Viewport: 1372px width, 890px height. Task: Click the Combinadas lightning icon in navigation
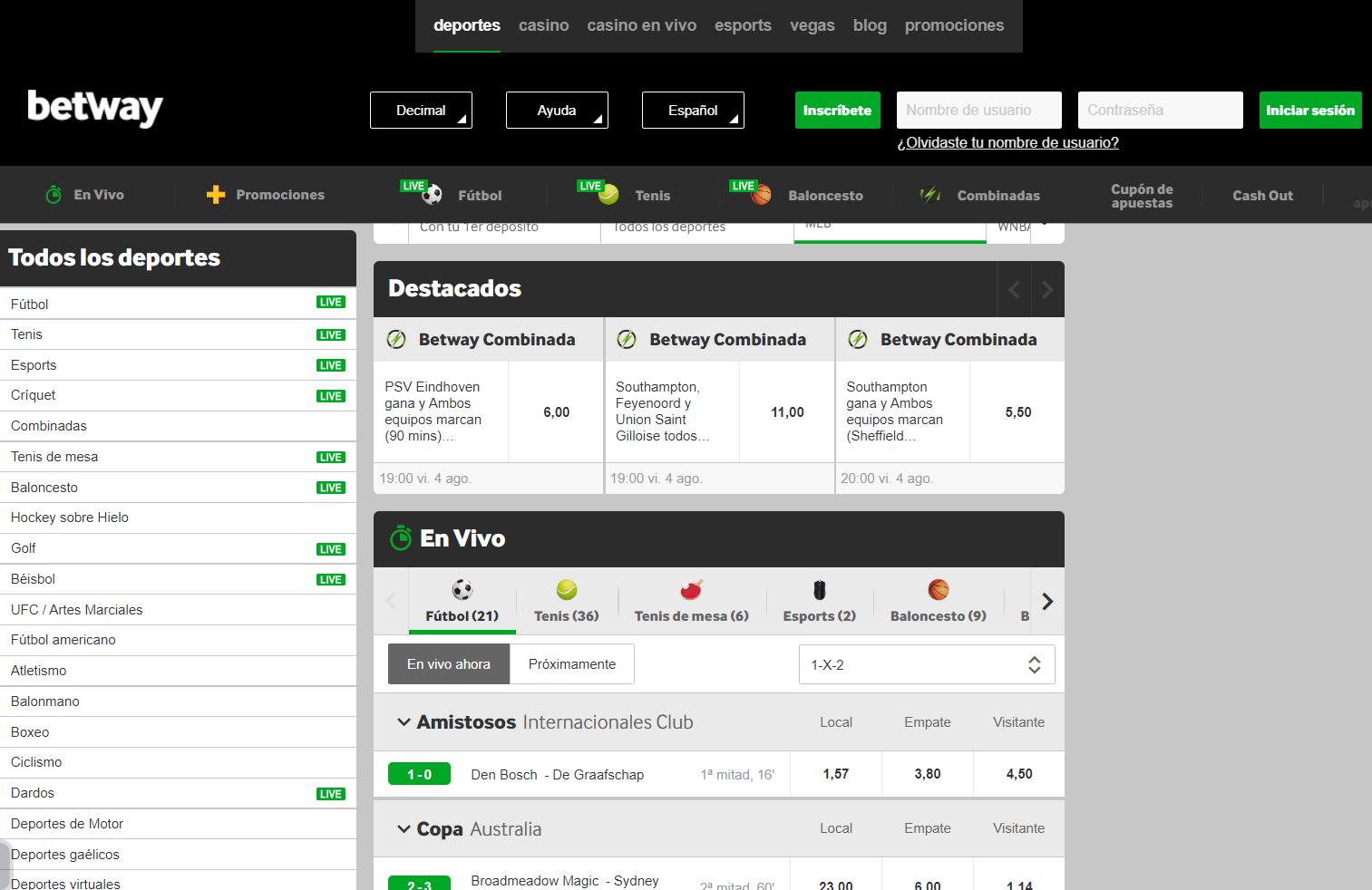[930, 195]
